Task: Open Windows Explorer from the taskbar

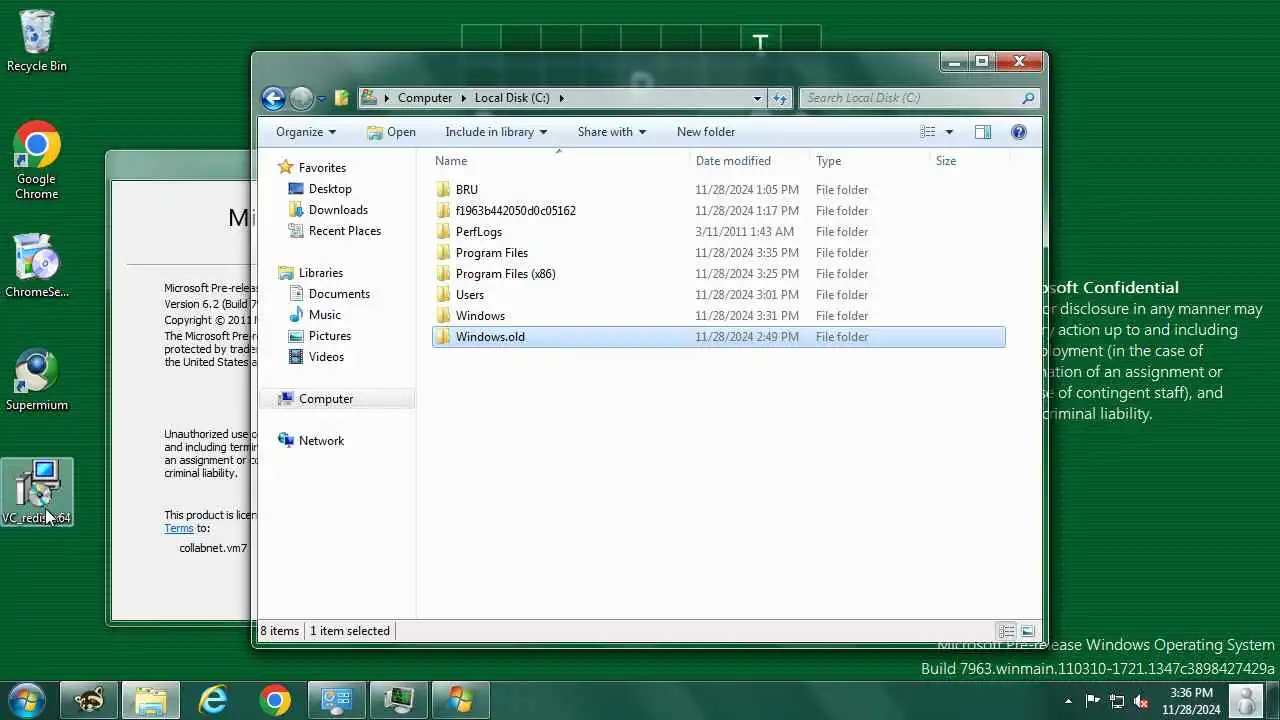Action: pyautogui.click(x=151, y=701)
